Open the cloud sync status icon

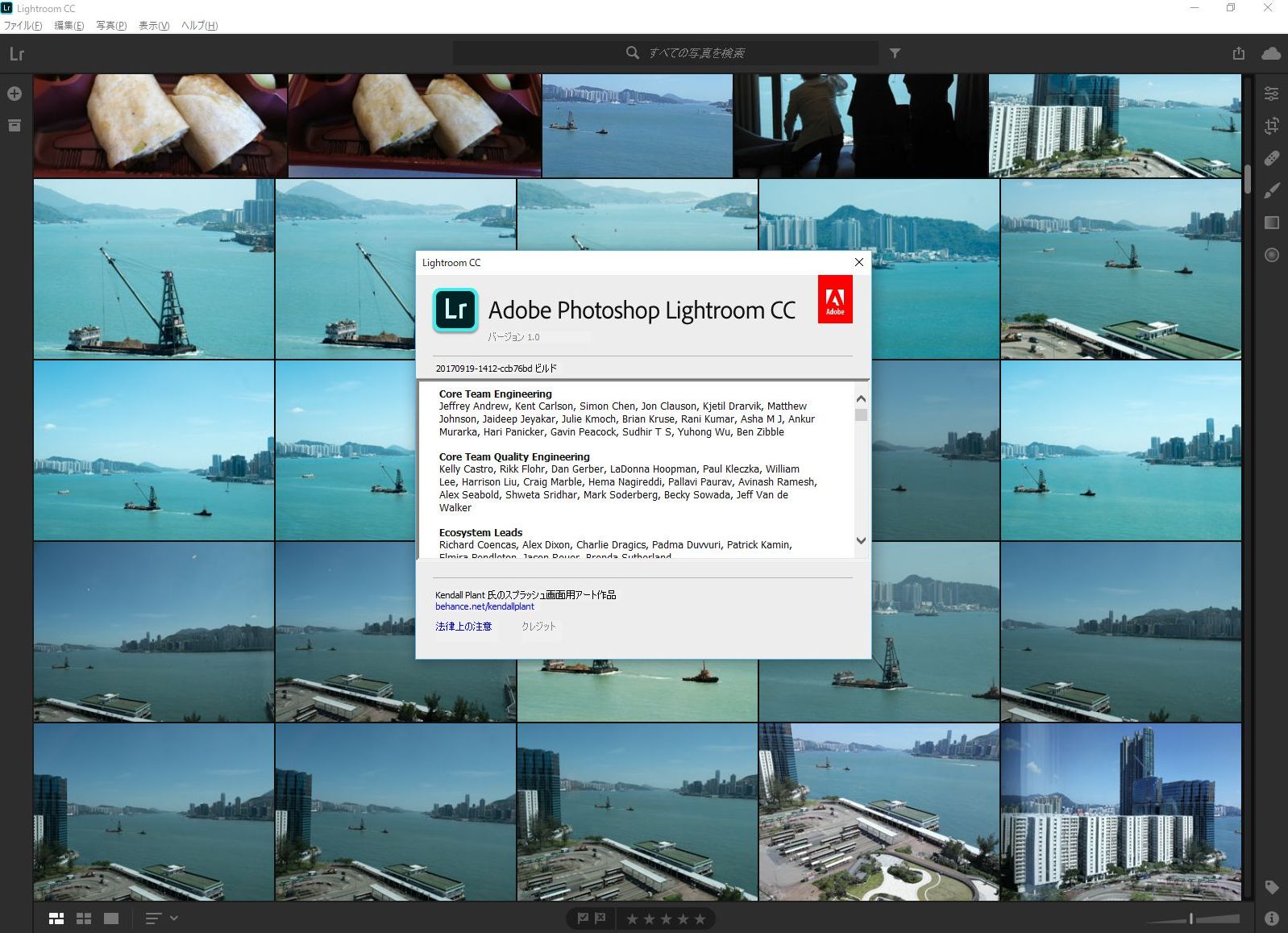point(1271,53)
